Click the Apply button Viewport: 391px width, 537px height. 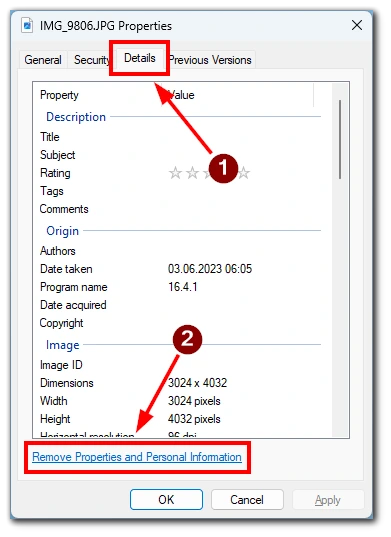[x=328, y=500]
